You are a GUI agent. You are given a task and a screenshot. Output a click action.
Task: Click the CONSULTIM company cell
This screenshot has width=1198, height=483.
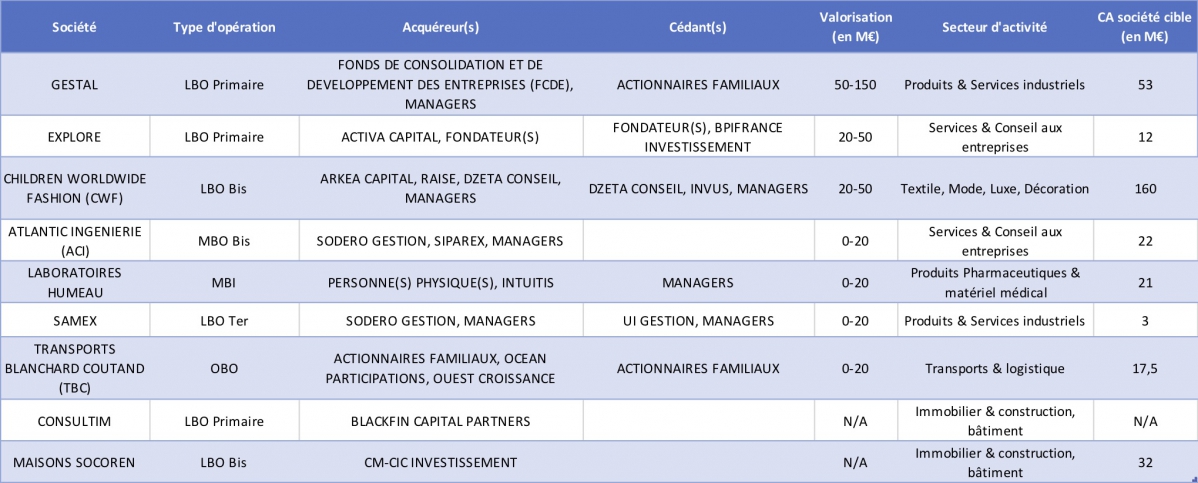[74, 421]
